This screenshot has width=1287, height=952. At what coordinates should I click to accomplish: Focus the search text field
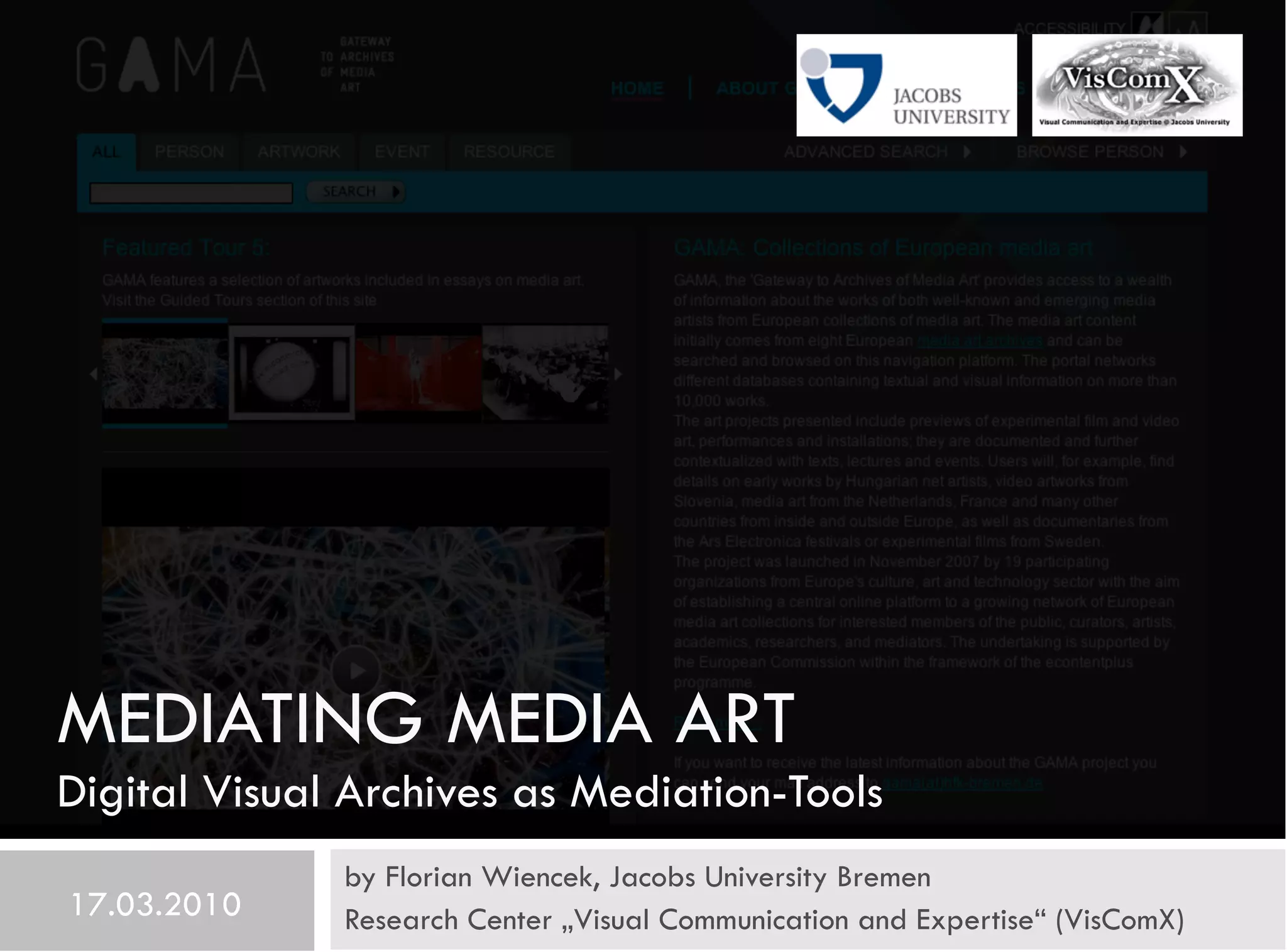coord(191,193)
